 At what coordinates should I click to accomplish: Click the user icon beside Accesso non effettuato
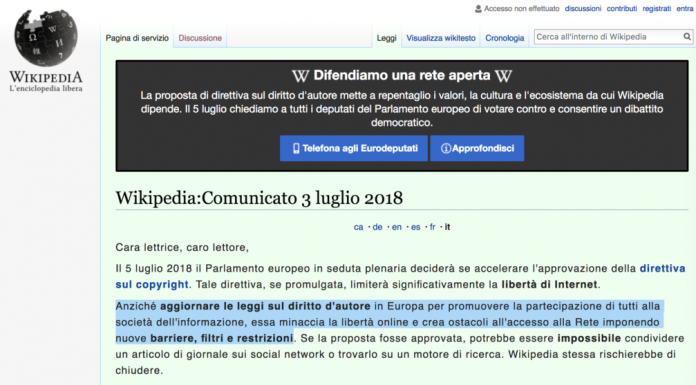[x=478, y=9]
